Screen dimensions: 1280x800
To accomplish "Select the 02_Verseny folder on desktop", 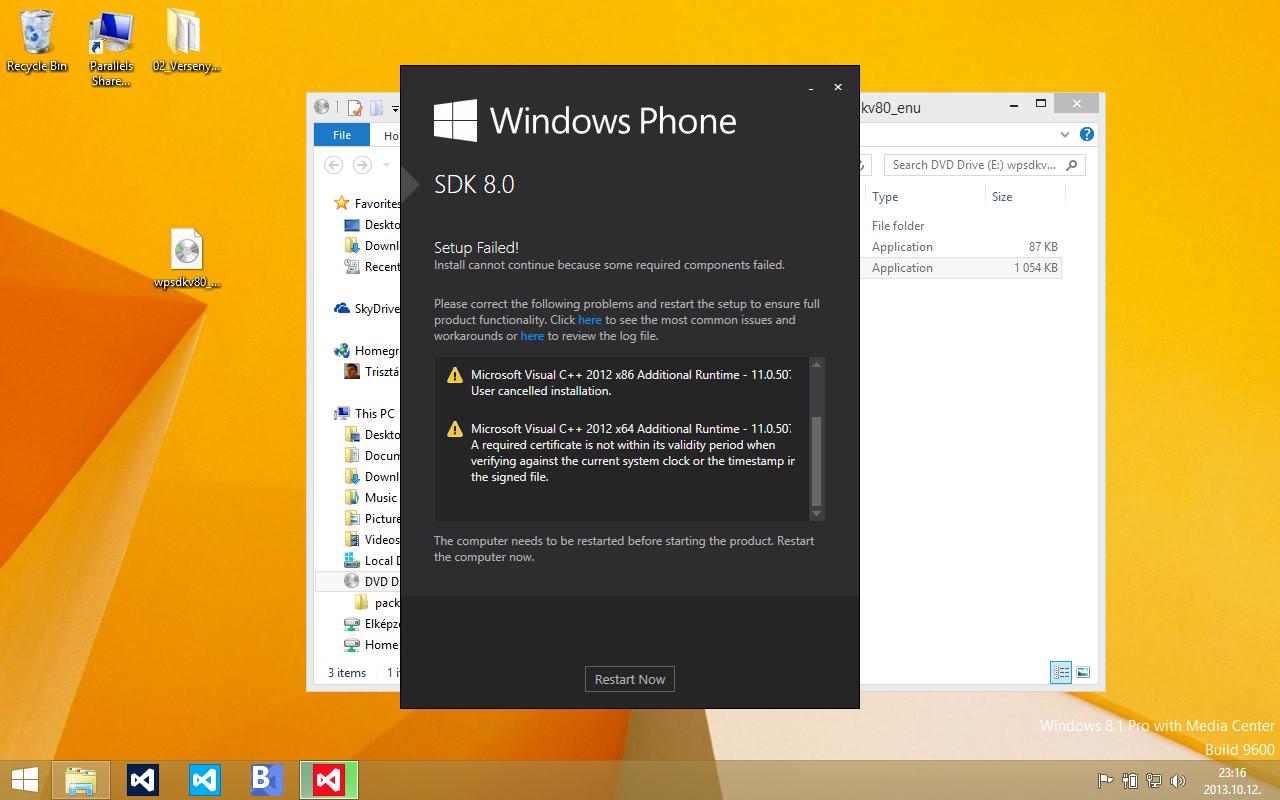I will pyautogui.click(x=186, y=42).
